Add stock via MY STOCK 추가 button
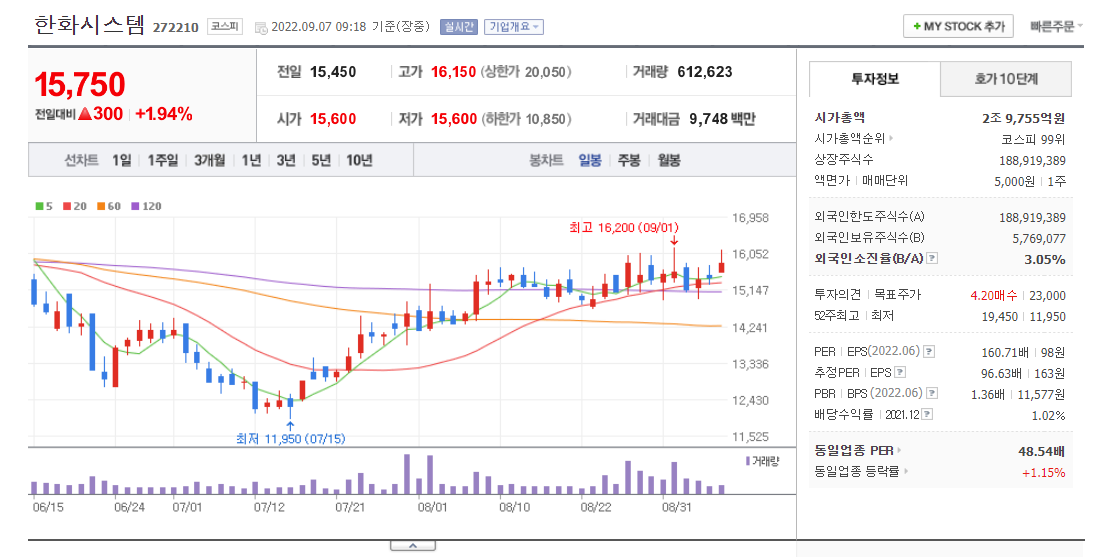The width and height of the screenshot is (1106, 557). click(x=958, y=26)
